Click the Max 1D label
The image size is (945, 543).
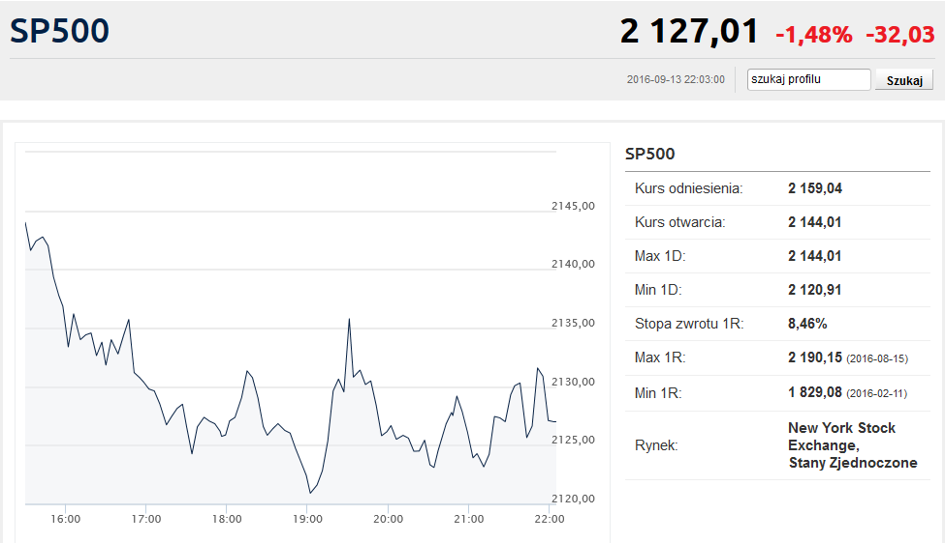click(x=660, y=256)
